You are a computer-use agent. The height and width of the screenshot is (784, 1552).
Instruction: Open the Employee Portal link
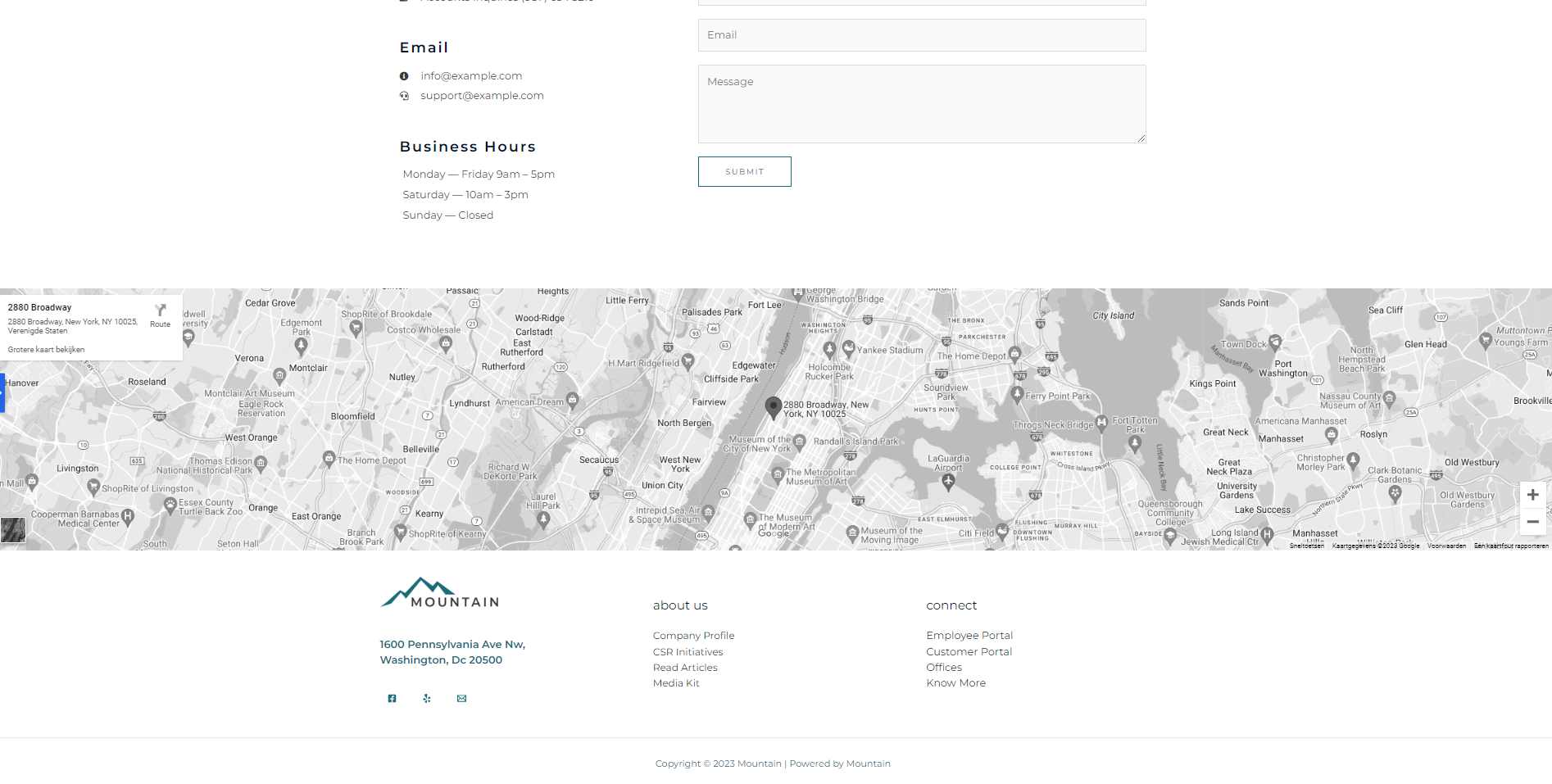point(969,636)
